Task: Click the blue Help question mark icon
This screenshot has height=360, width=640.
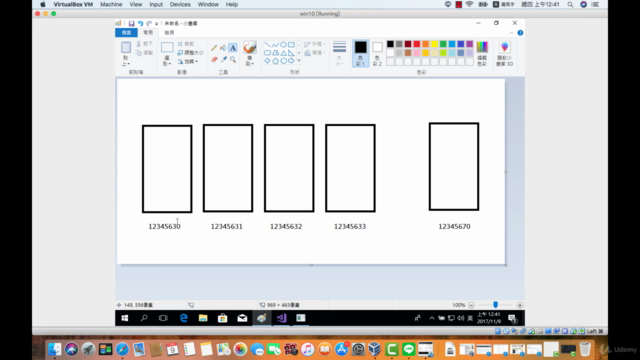Action: click(520, 33)
